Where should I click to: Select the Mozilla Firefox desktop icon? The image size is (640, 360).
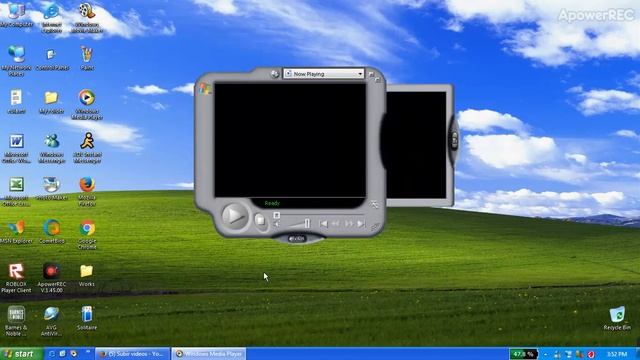click(x=87, y=192)
